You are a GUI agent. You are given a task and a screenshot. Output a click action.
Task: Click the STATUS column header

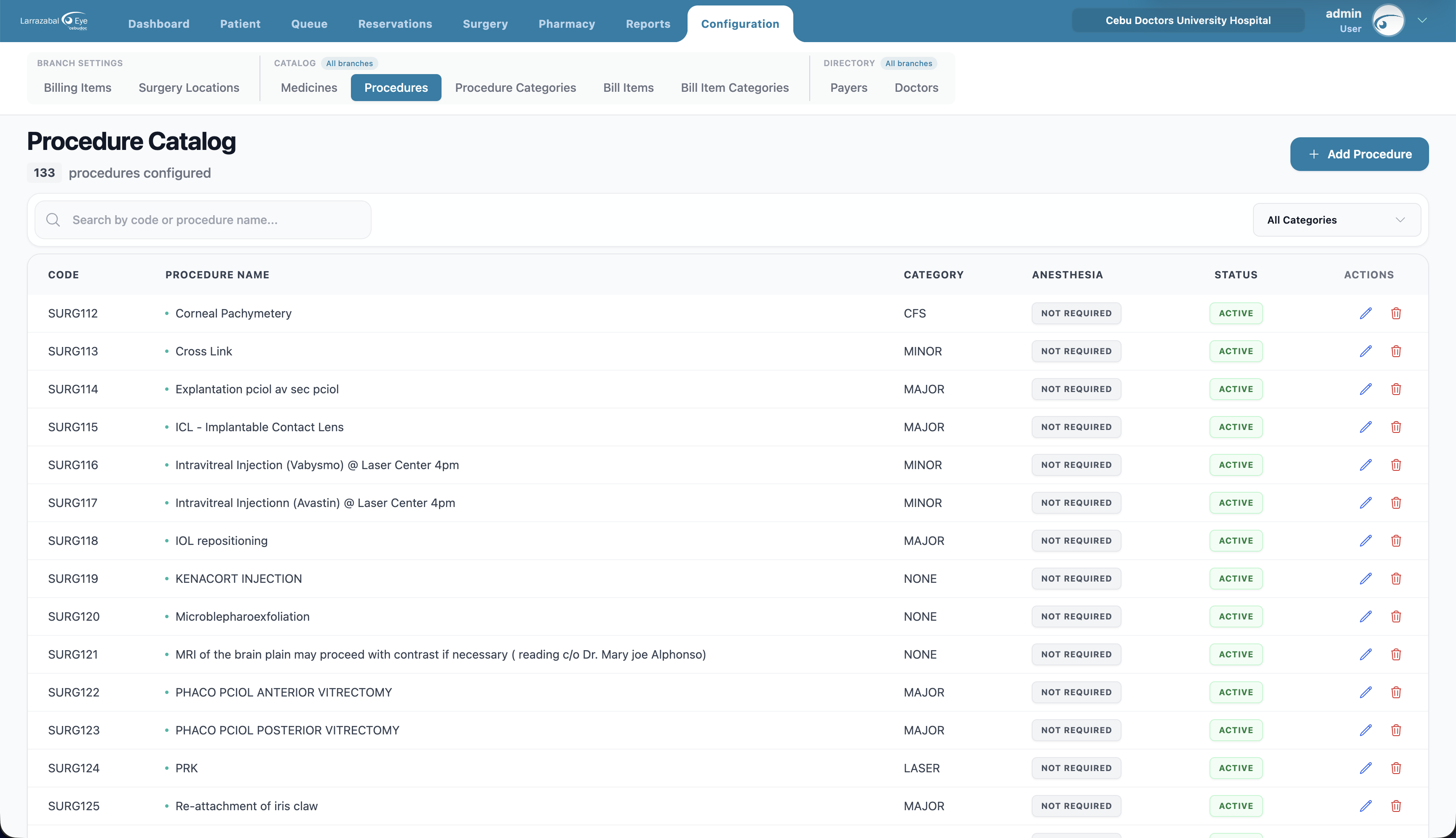(x=1236, y=275)
